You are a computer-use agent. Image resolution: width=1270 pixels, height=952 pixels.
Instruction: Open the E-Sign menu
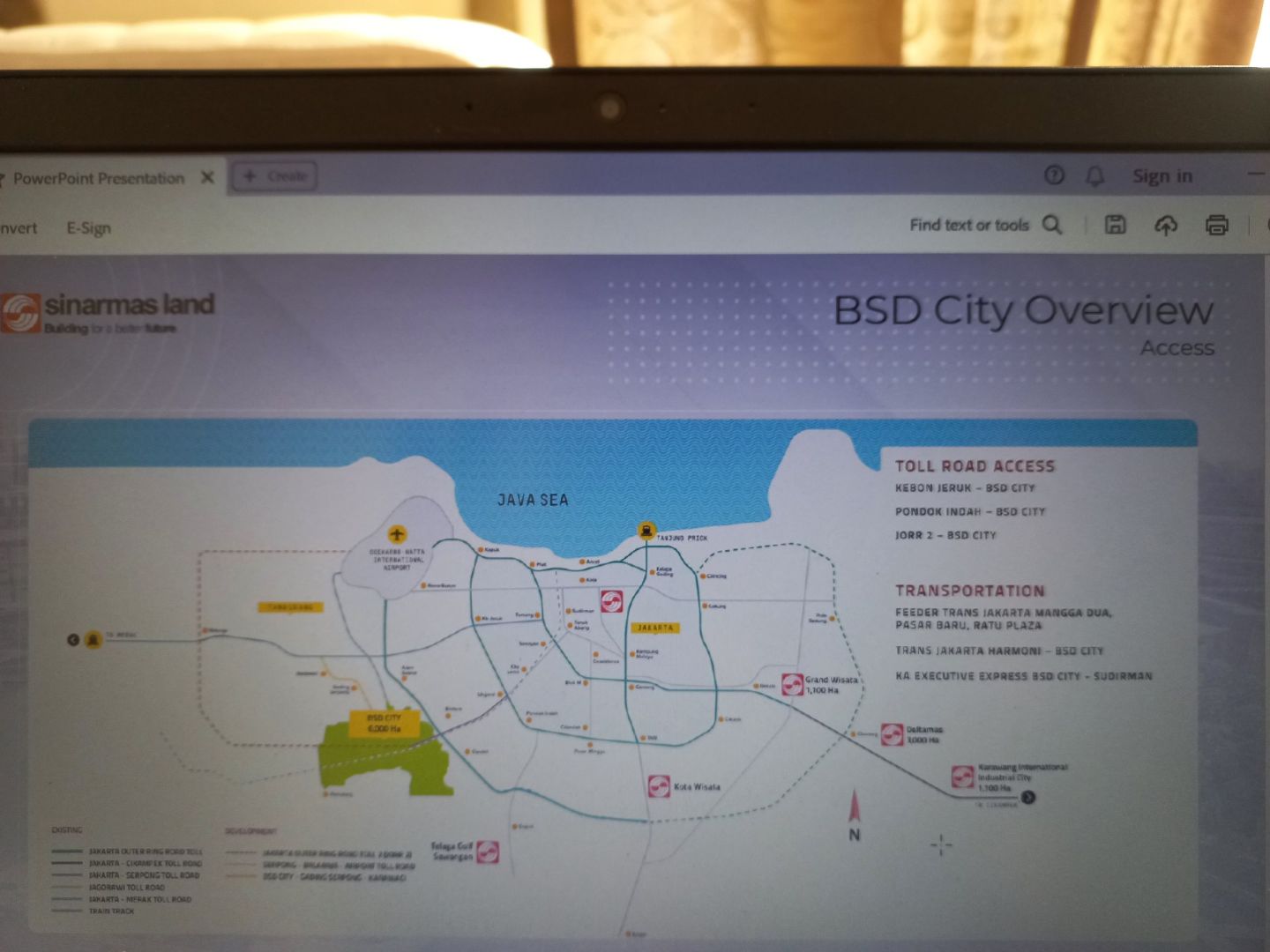[89, 228]
